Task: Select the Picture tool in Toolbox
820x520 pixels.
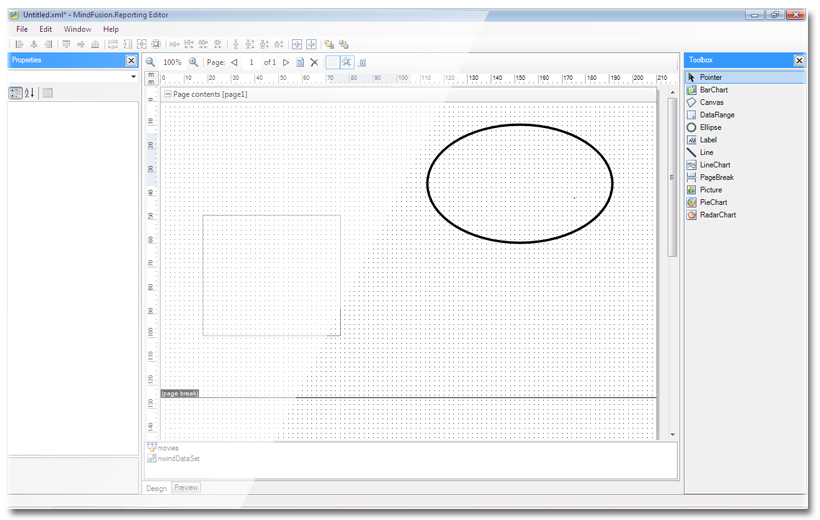Action: (710, 190)
